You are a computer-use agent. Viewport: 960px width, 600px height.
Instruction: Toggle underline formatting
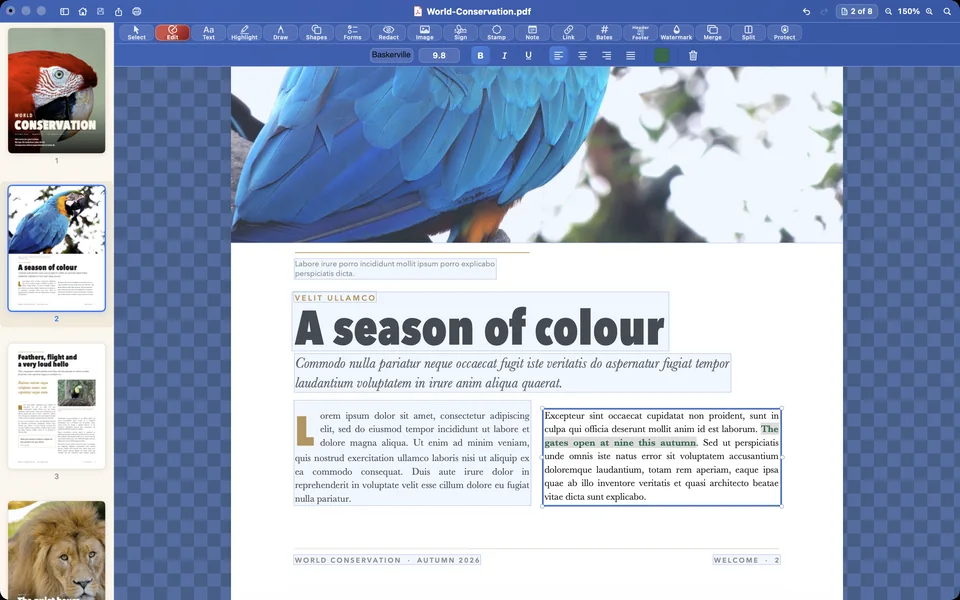point(528,55)
